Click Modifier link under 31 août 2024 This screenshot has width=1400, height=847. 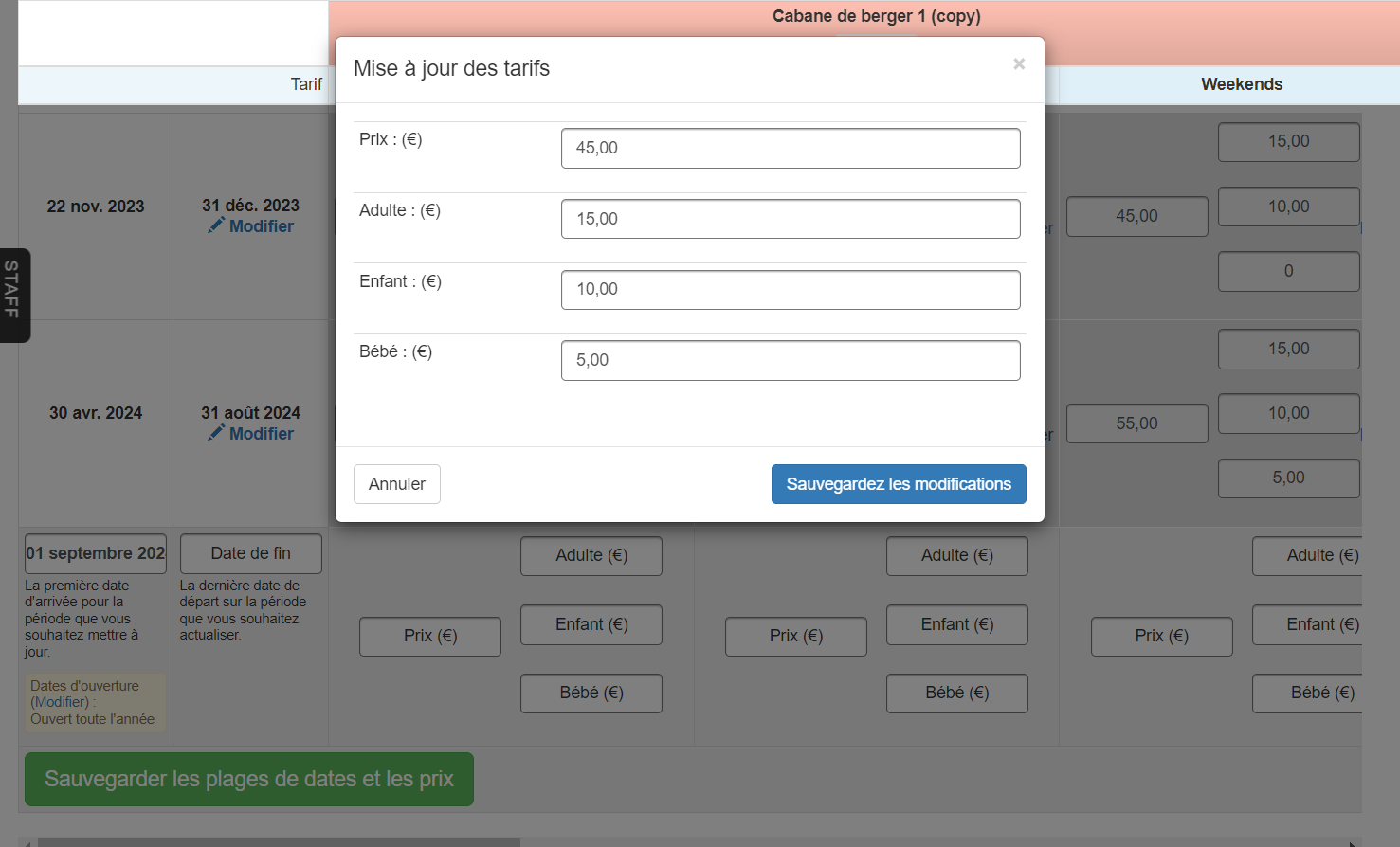pyautogui.click(x=262, y=434)
